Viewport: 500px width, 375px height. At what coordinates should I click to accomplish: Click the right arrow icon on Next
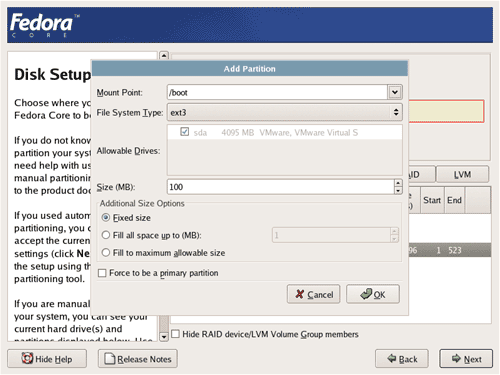[456, 358]
